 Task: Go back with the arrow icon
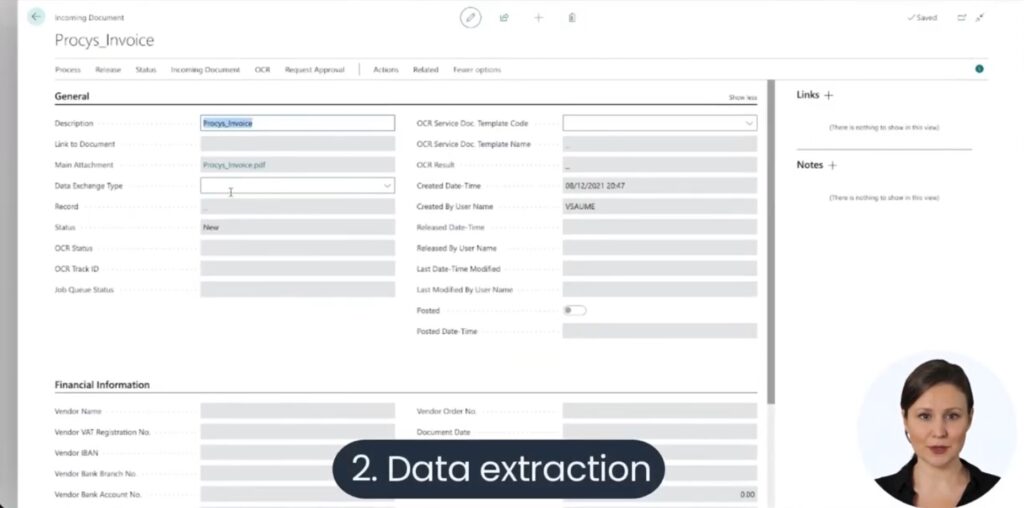36,17
